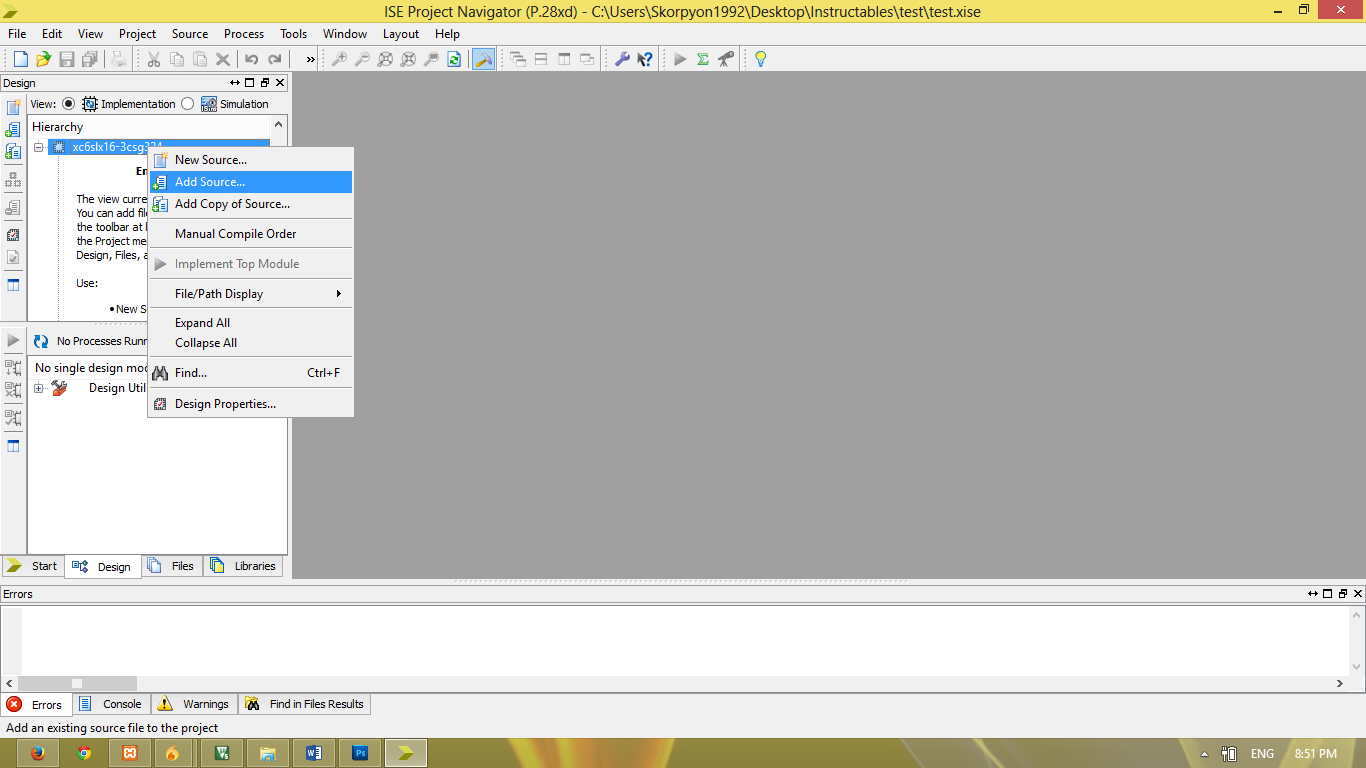1366x768 pixels.
Task: Click the green Refresh toolbar icon
Action: tap(454, 59)
